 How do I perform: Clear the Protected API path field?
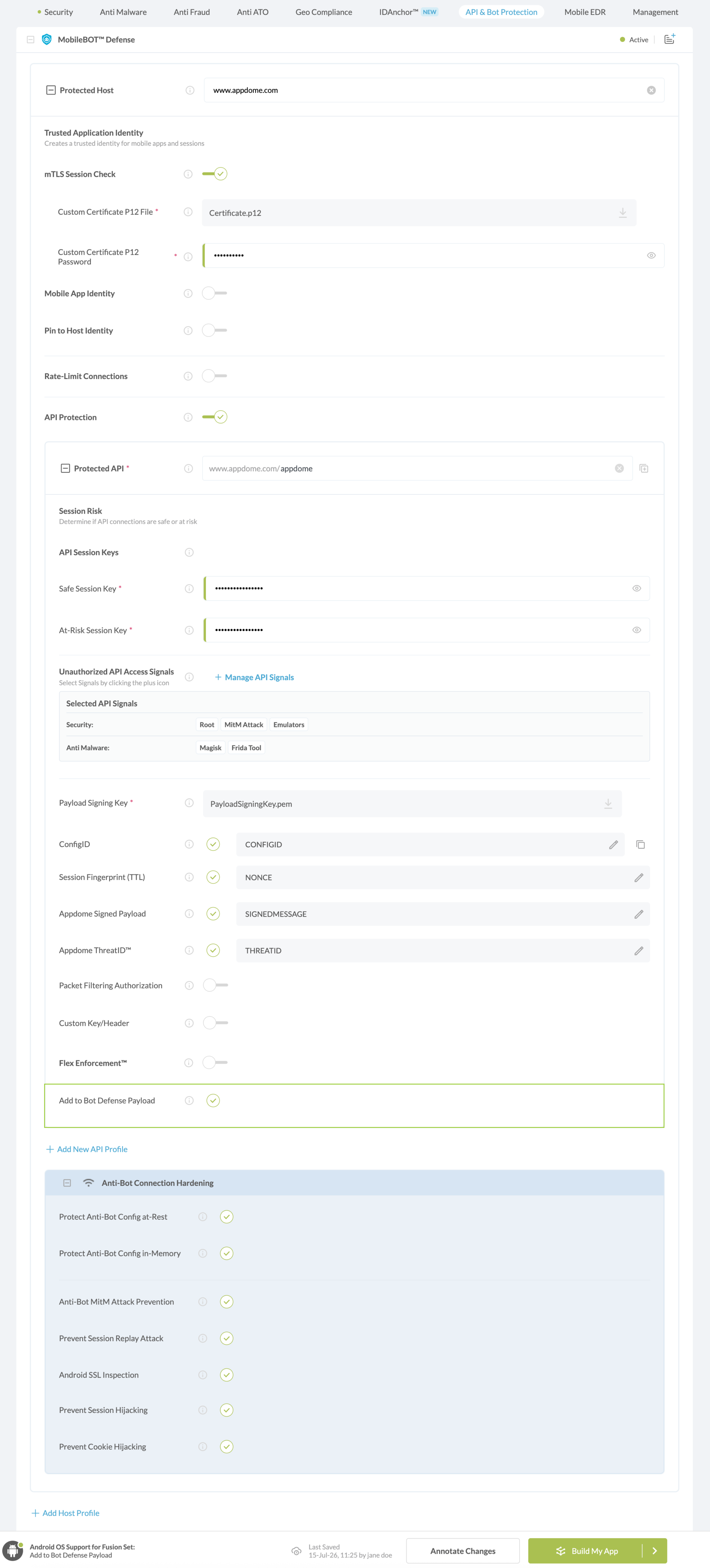click(620, 468)
